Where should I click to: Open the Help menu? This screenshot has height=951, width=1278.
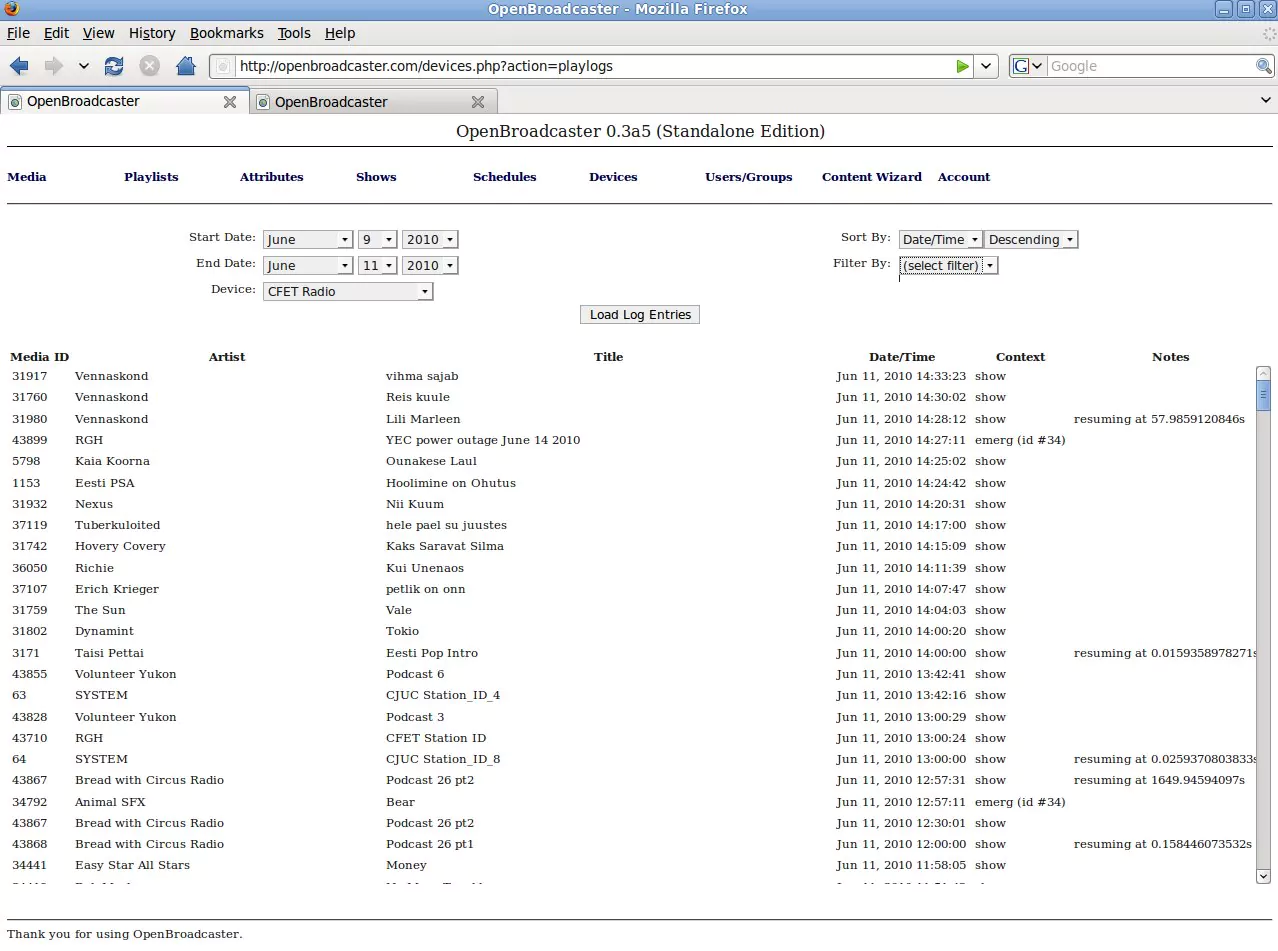(340, 33)
